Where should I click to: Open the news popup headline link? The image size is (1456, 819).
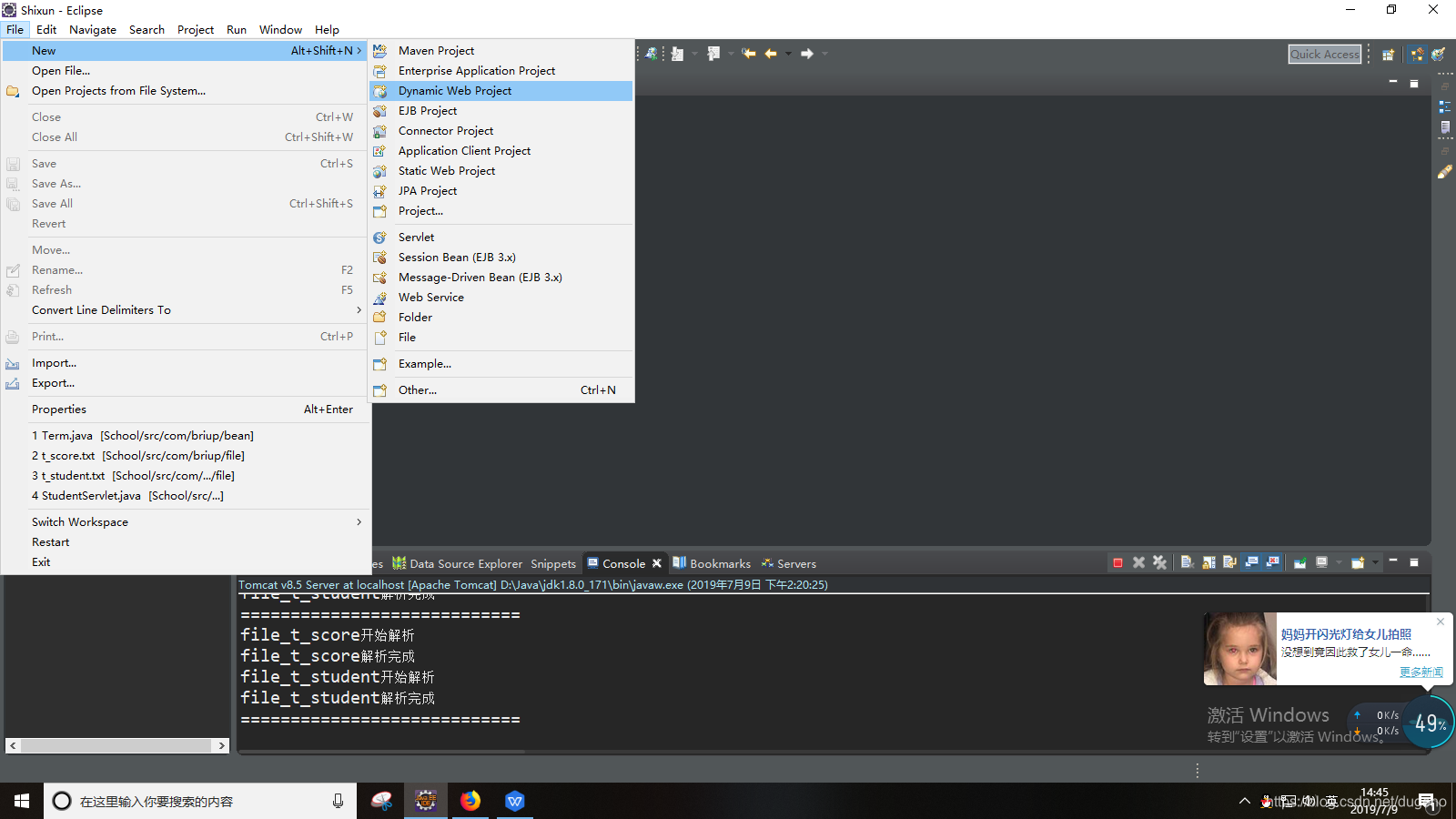tap(1346, 634)
